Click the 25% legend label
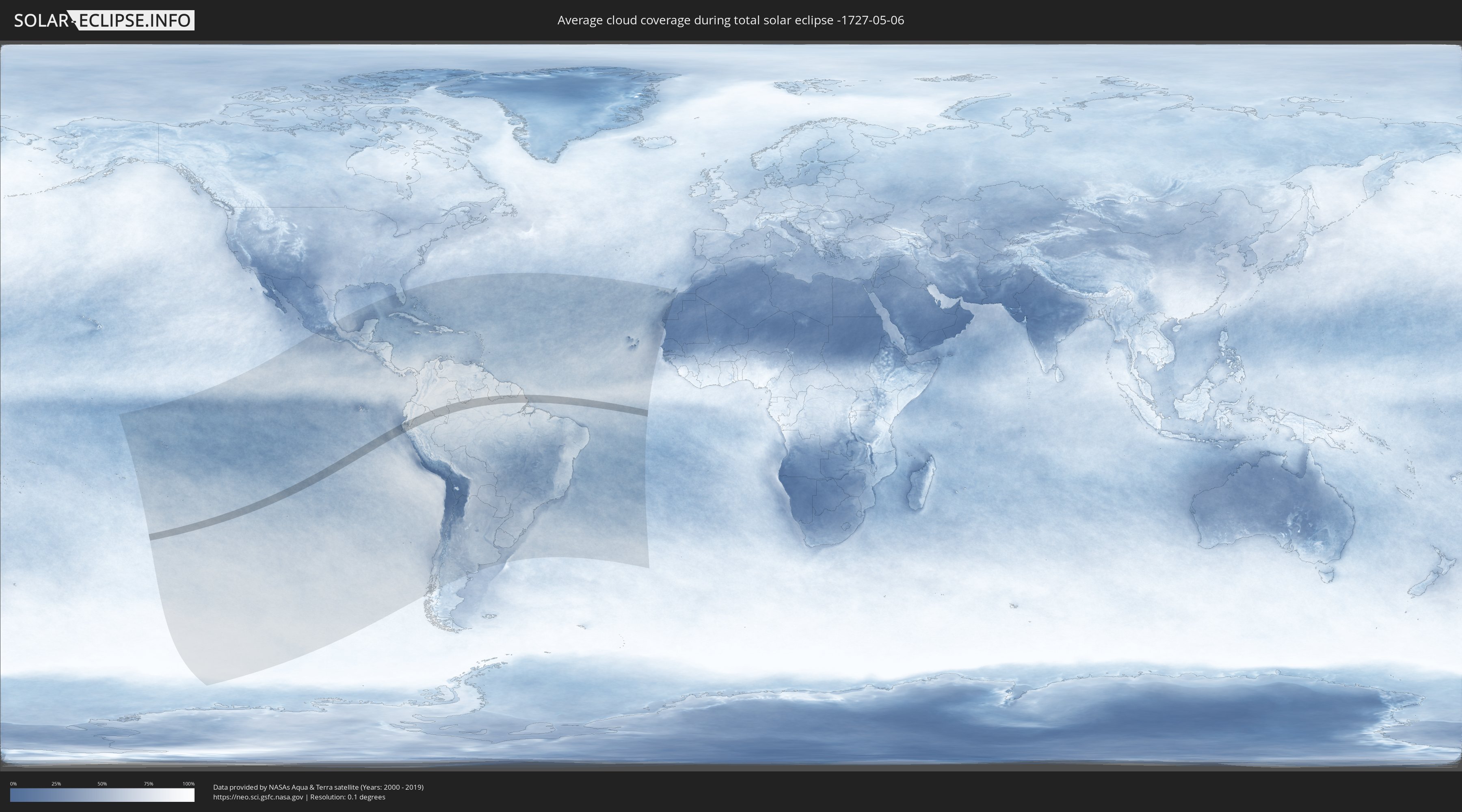This screenshot has height=812, width=1462. (56, 784)
